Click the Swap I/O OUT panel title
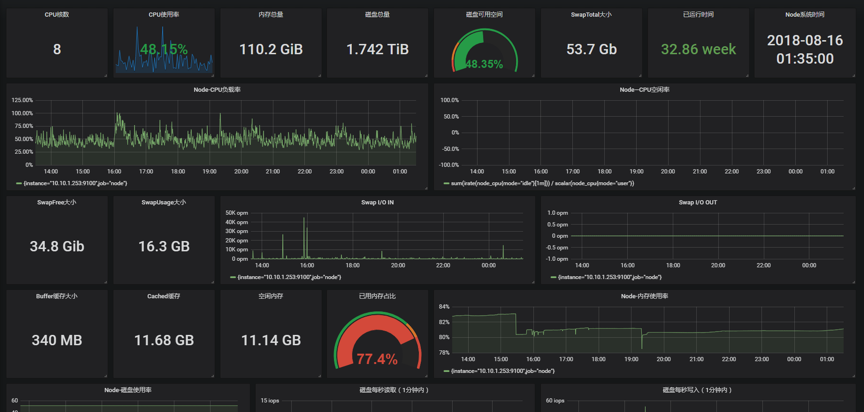Image resolution: width=864 pixels, height=412 pixels. coord(698,202)
